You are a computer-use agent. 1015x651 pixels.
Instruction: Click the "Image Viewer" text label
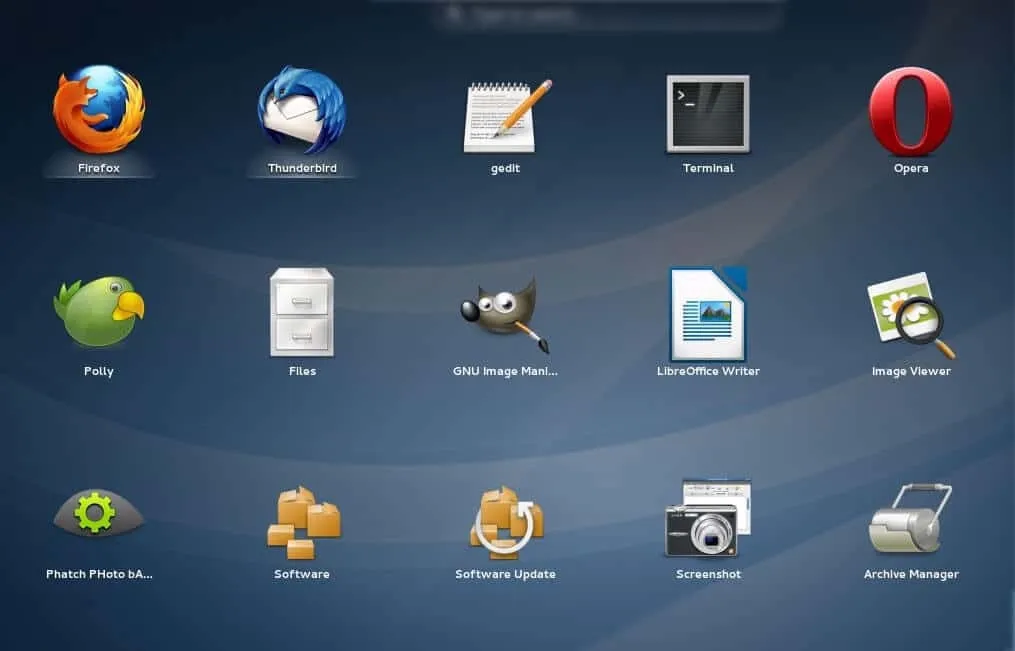point(911,371)
